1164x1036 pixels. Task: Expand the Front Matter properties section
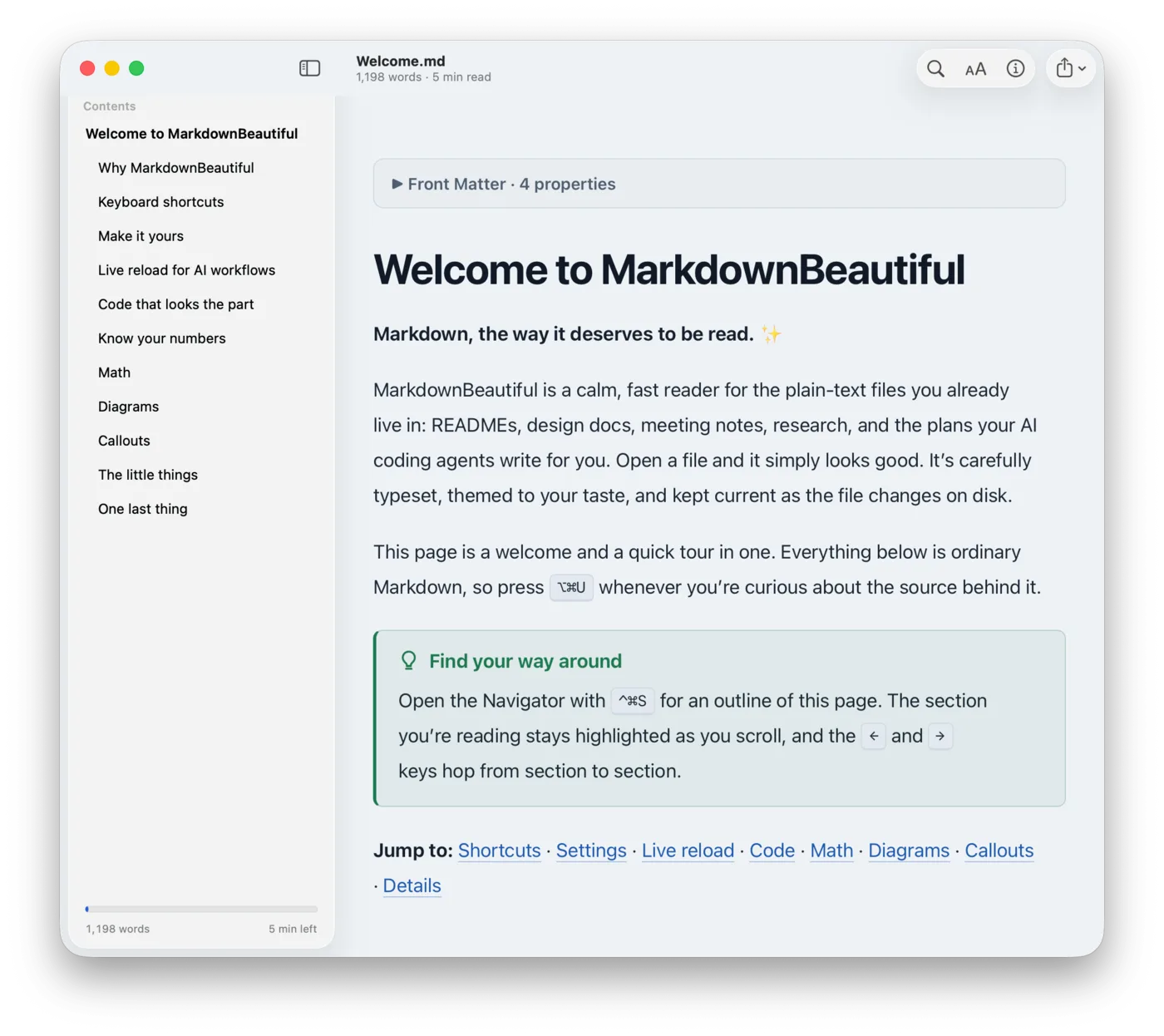(719, 184)
